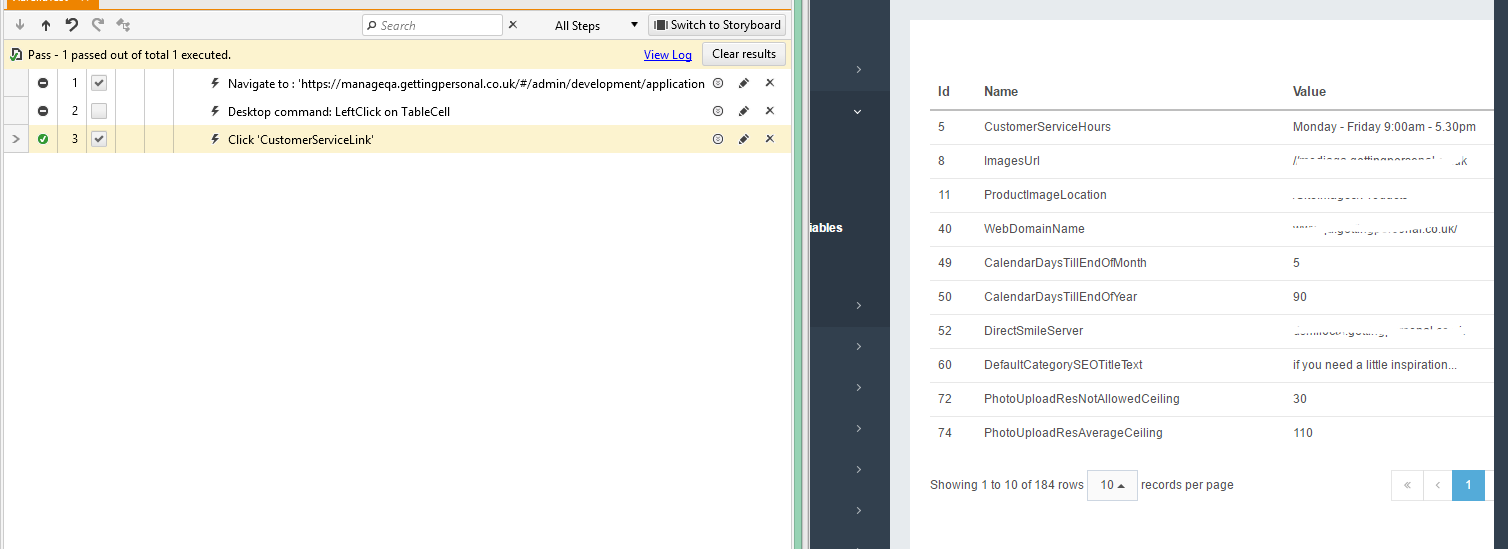
Task: Undo the last test step change
Action: [x=72, y=25]
